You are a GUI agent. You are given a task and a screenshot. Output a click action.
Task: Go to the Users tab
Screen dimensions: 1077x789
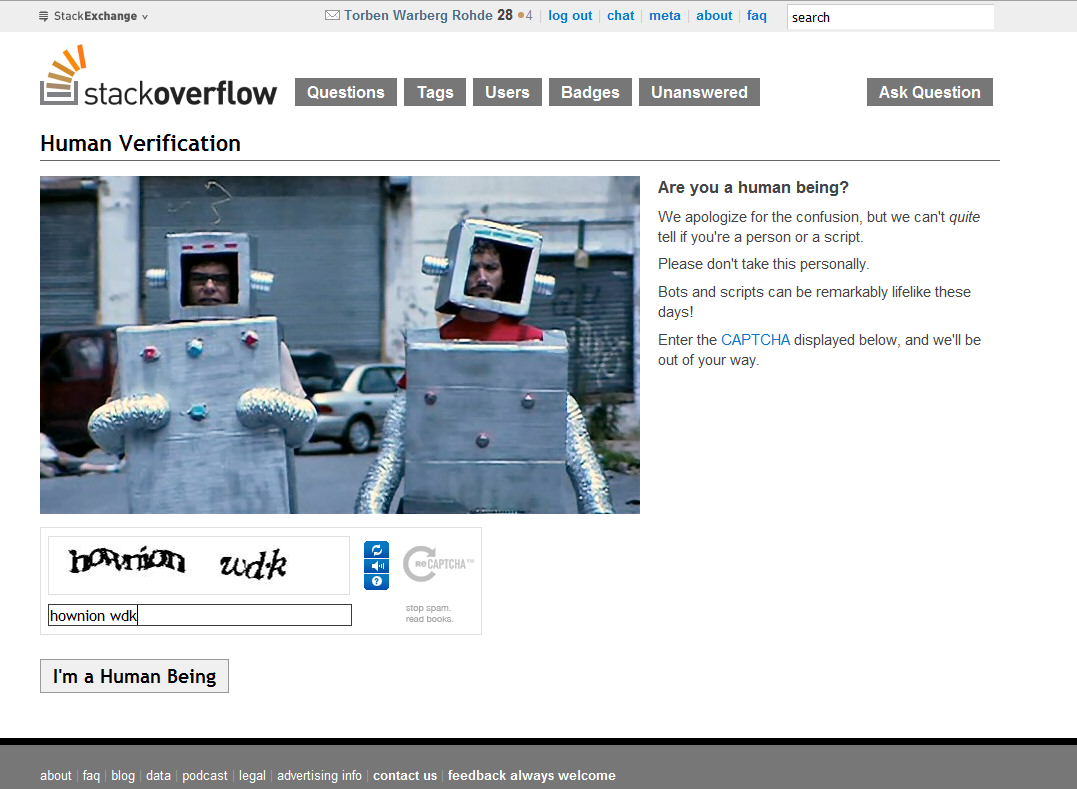pyautogui.click(x=507, y=92)
